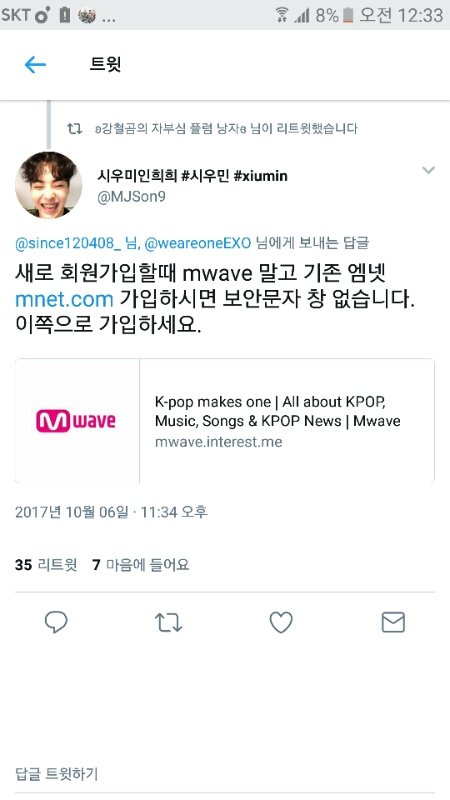The width and height of the screenshot is (450, 800).
Task: Tap the 답글 트윗하기 reply field
Action: [224, 774]
